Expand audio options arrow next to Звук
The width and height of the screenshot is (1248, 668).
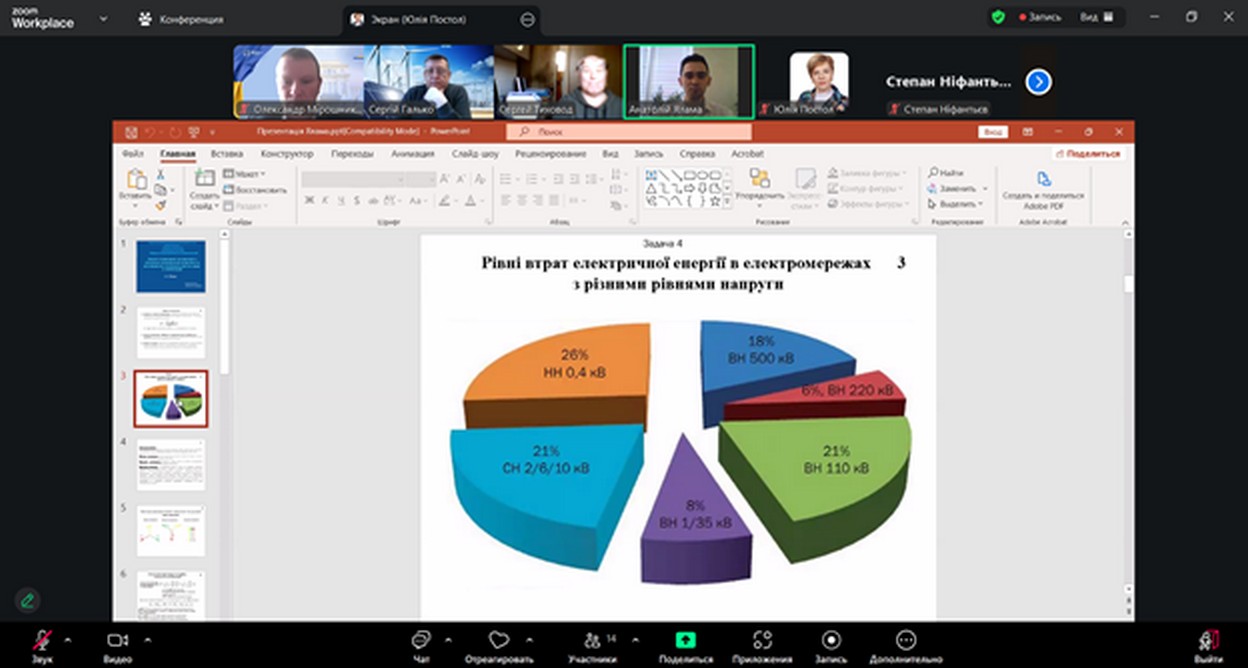[68, 638]
